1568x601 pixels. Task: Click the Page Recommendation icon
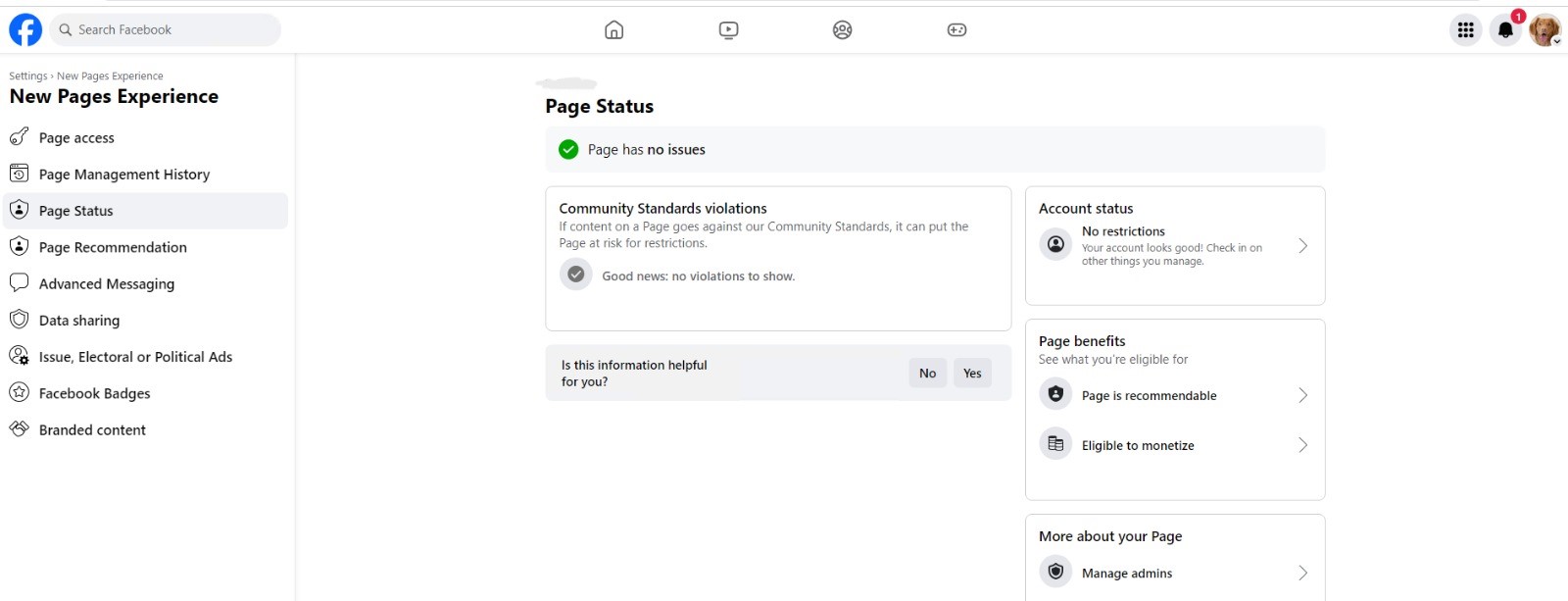tap(19, 246)
